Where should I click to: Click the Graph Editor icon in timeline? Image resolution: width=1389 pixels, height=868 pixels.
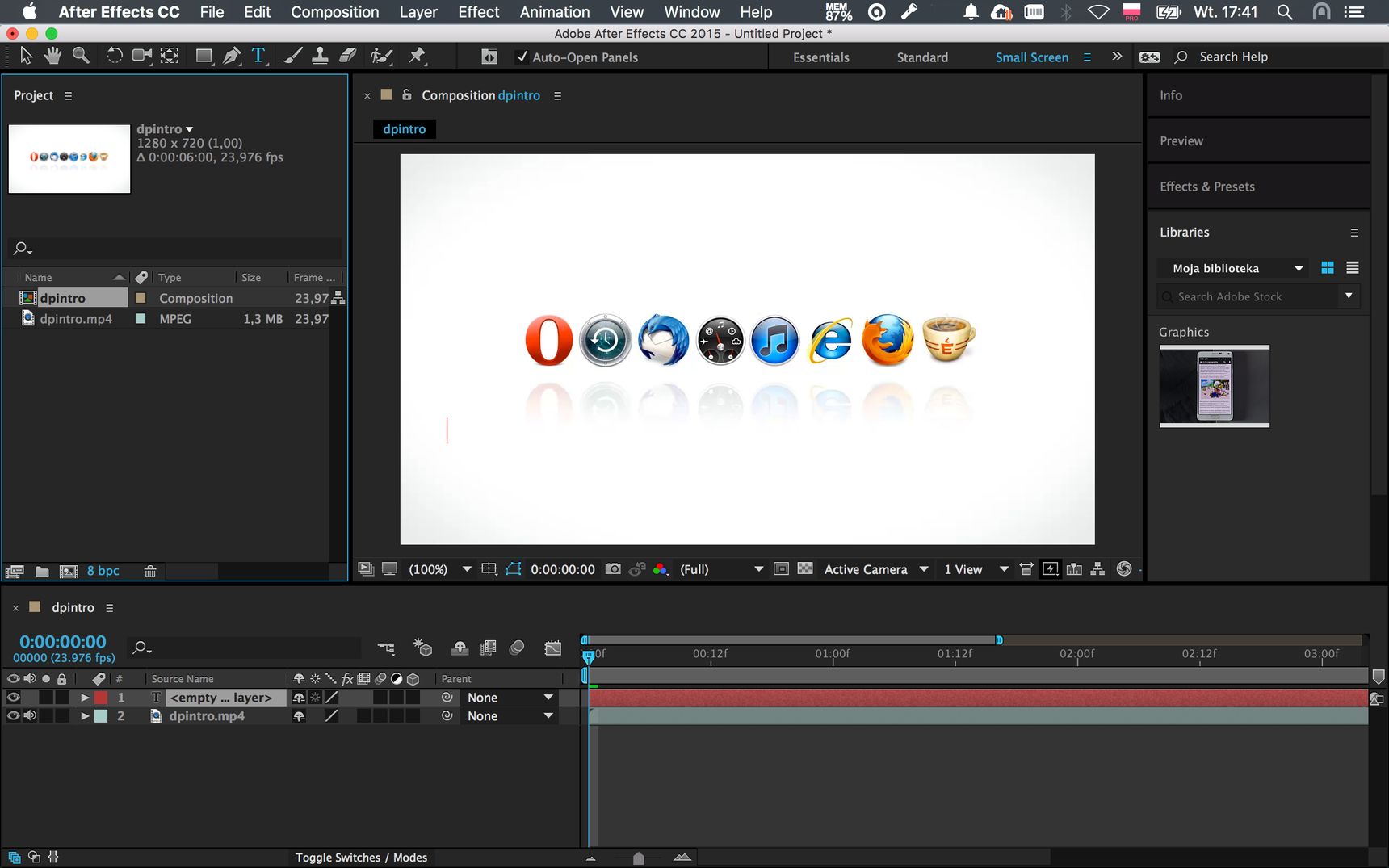(553, 648)
